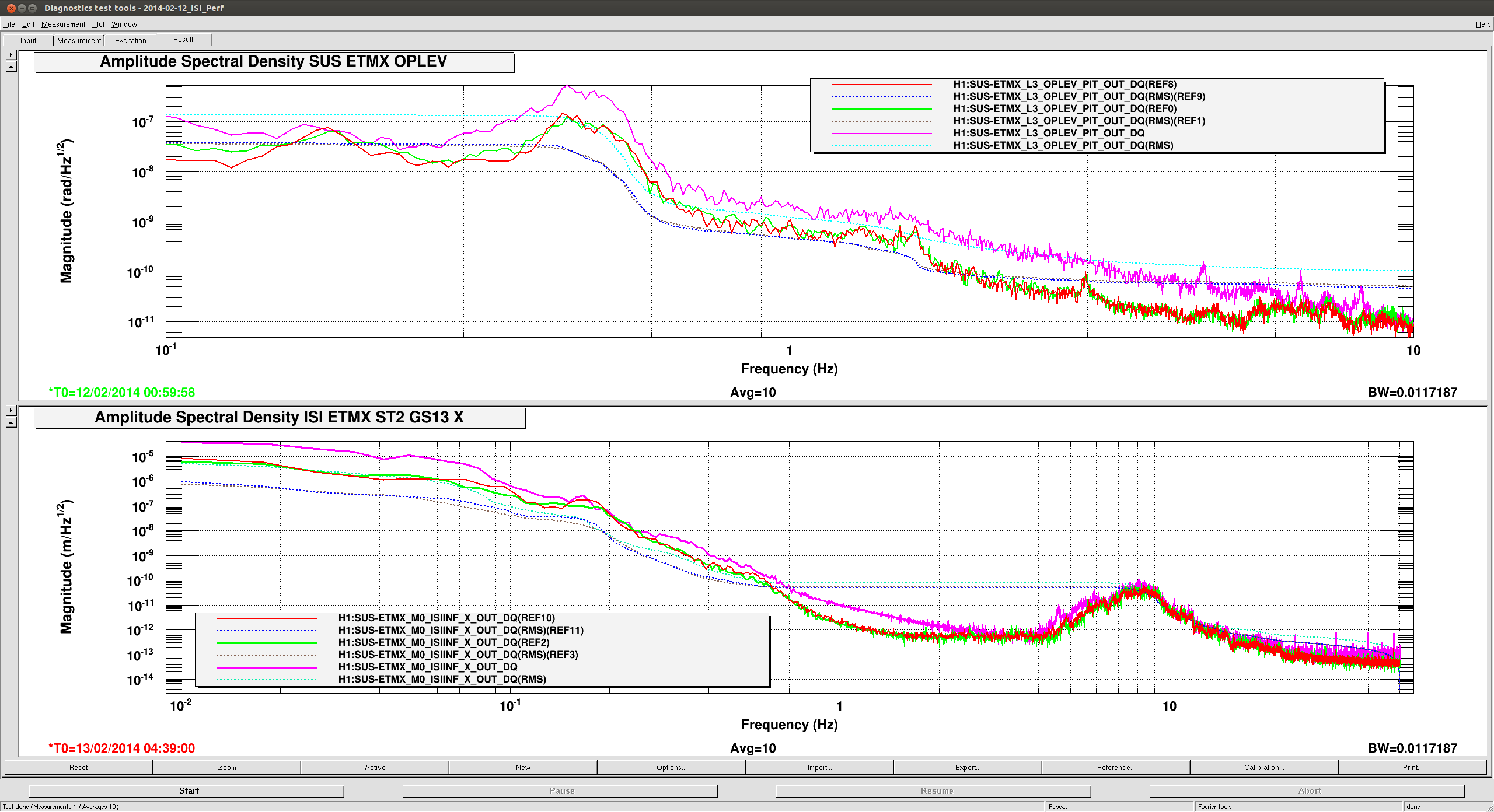Click the Import... button

pyautogui.click(x=819, y=767)
